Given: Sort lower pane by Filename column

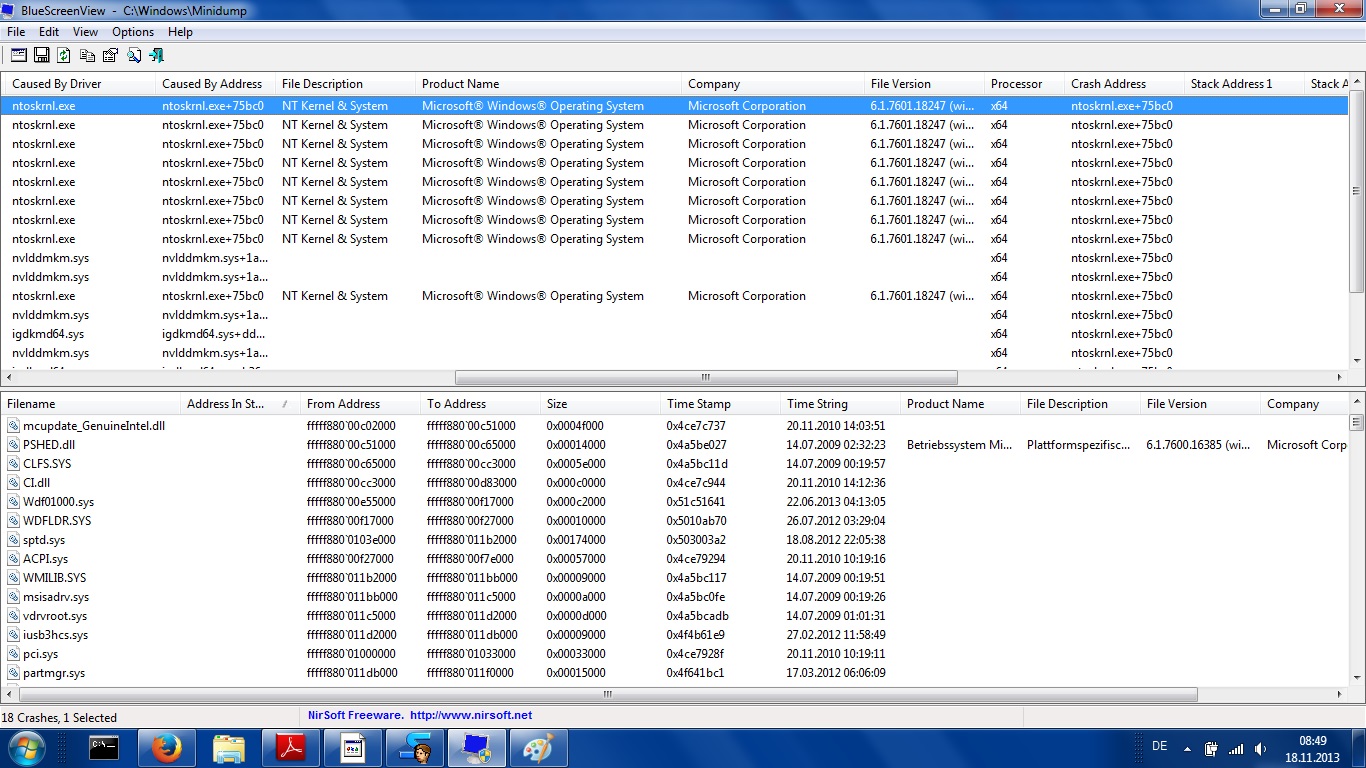Looking at the screenshot, I should pyautogui.click(x=91, y=404).
